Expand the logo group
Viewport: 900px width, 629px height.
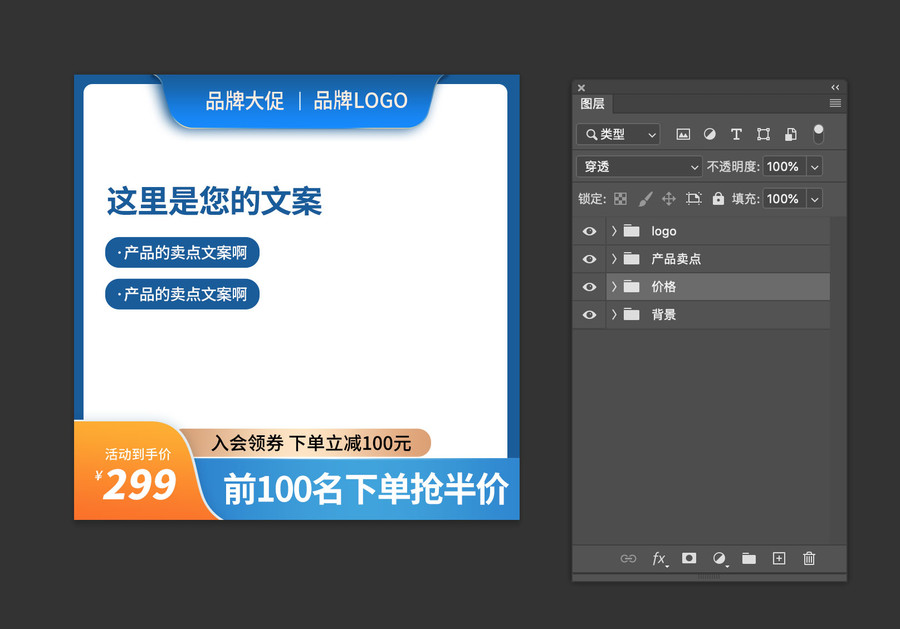[614, 231]
